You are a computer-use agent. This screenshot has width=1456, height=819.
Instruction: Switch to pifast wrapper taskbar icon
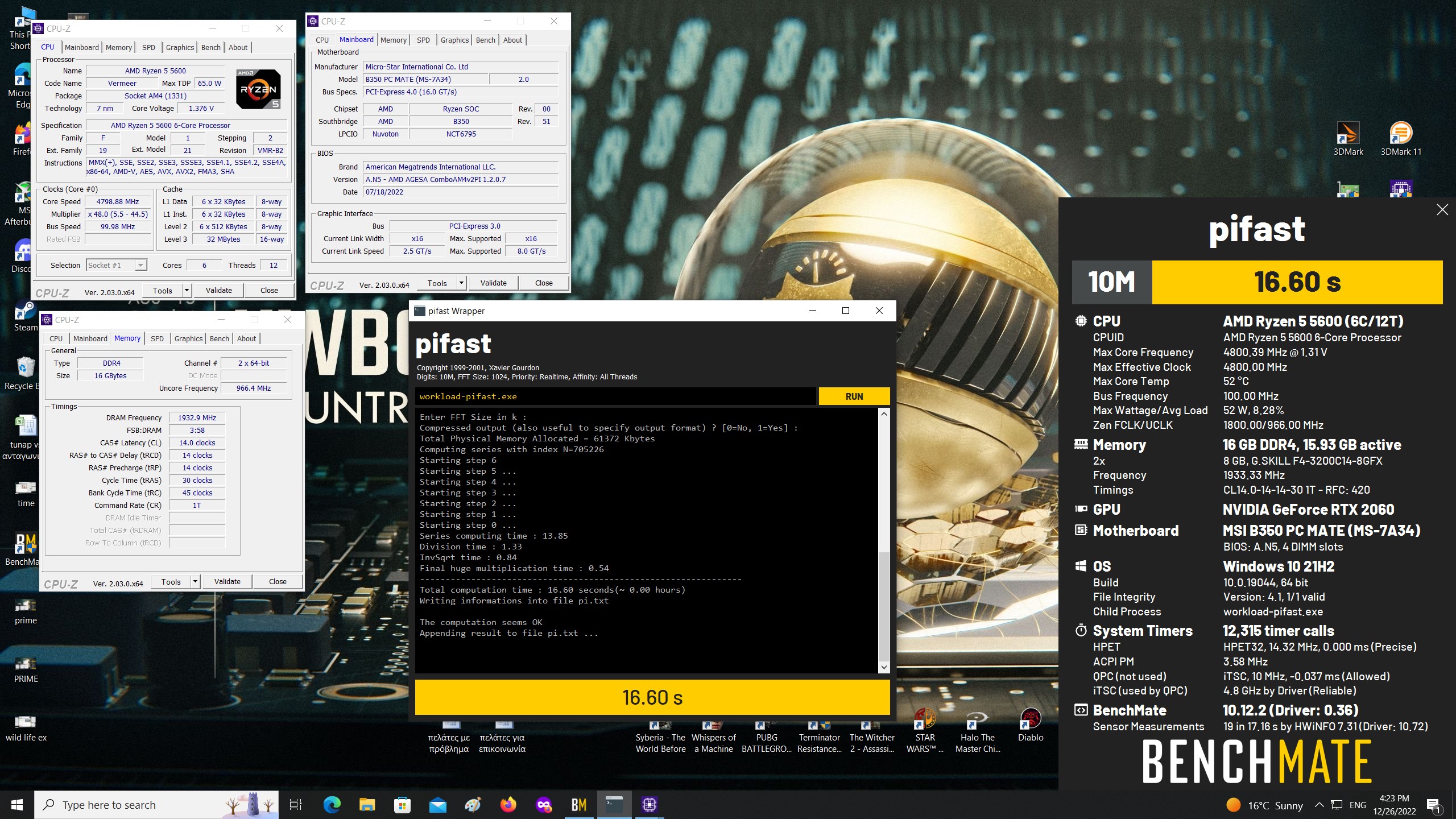pos(614,805)
